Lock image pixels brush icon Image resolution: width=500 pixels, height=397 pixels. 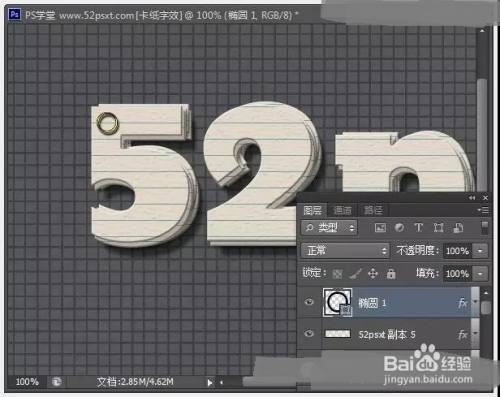tap(355, 274)
